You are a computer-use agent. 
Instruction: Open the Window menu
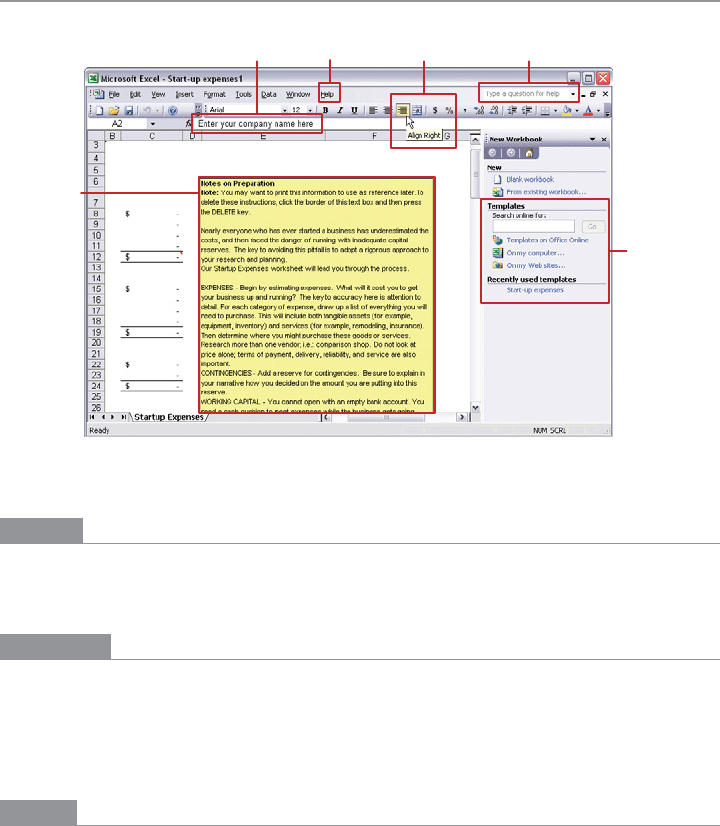[298, 94]
